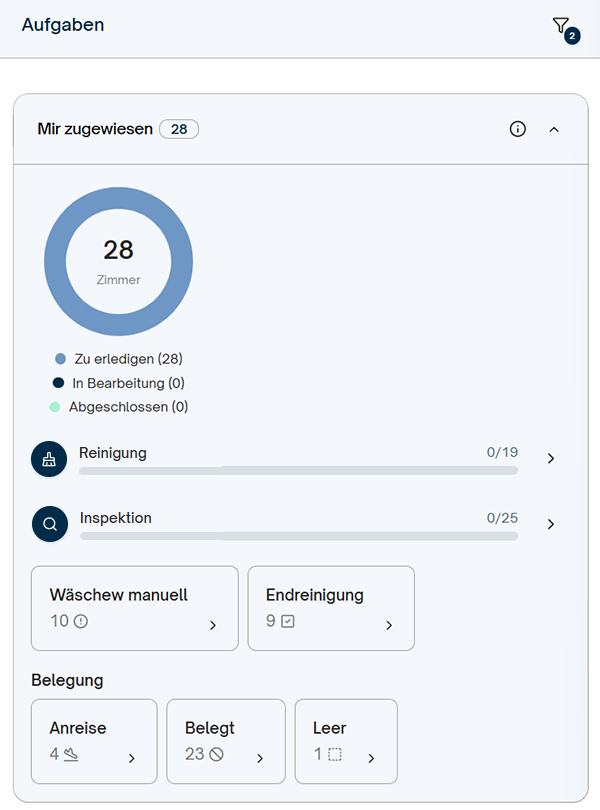The height and width of the screenshot is (810, 600).
Task: Open the Wäschew manuell card
Action: tap(134, 608)
